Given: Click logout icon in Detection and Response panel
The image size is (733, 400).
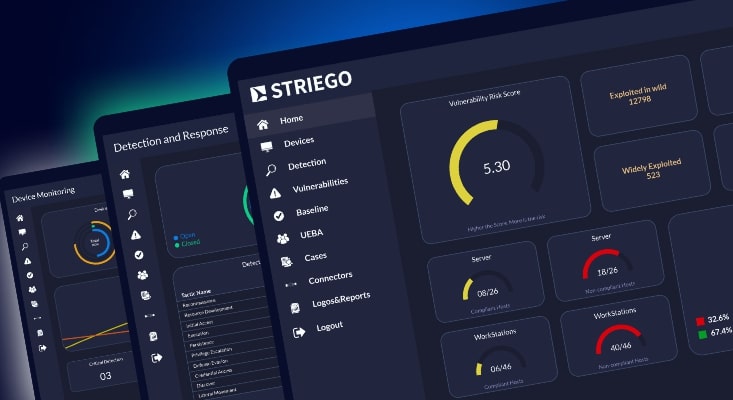Looking at the screenshot, I should point(157,357).
